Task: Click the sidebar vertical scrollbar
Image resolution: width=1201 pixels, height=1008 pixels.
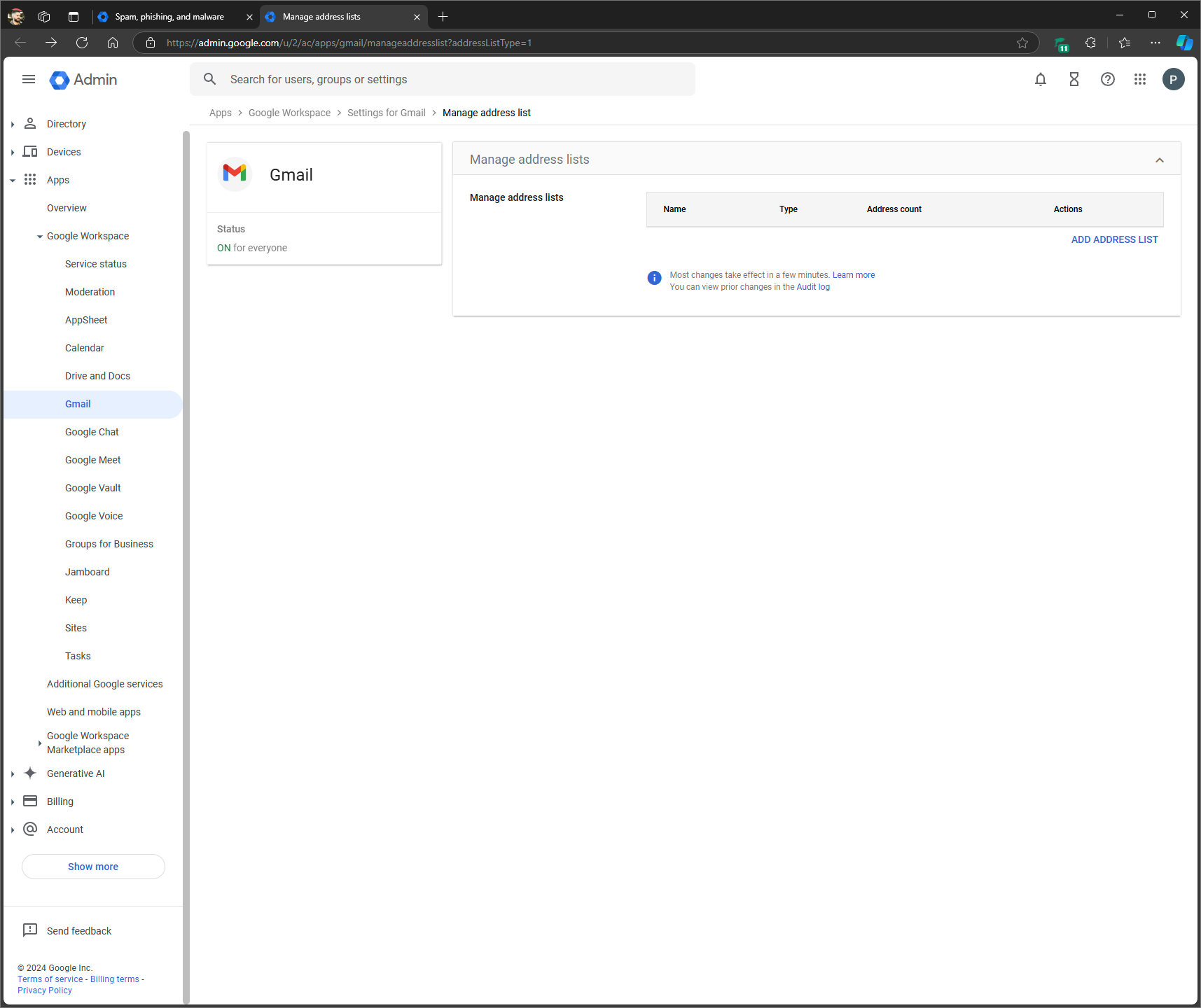Action: (x=186, y=567)
